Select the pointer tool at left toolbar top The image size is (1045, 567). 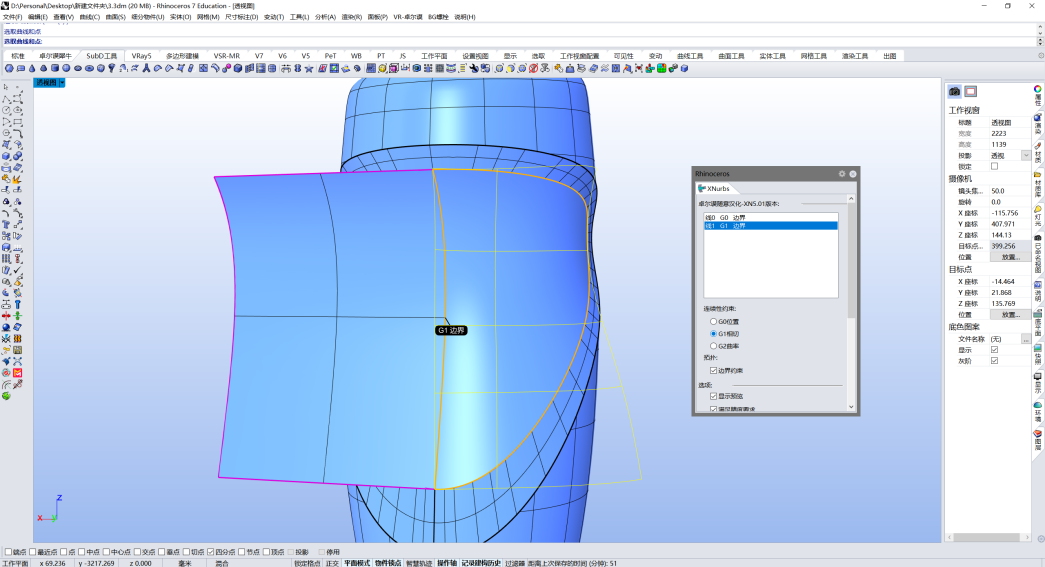(x=5, y=86)
